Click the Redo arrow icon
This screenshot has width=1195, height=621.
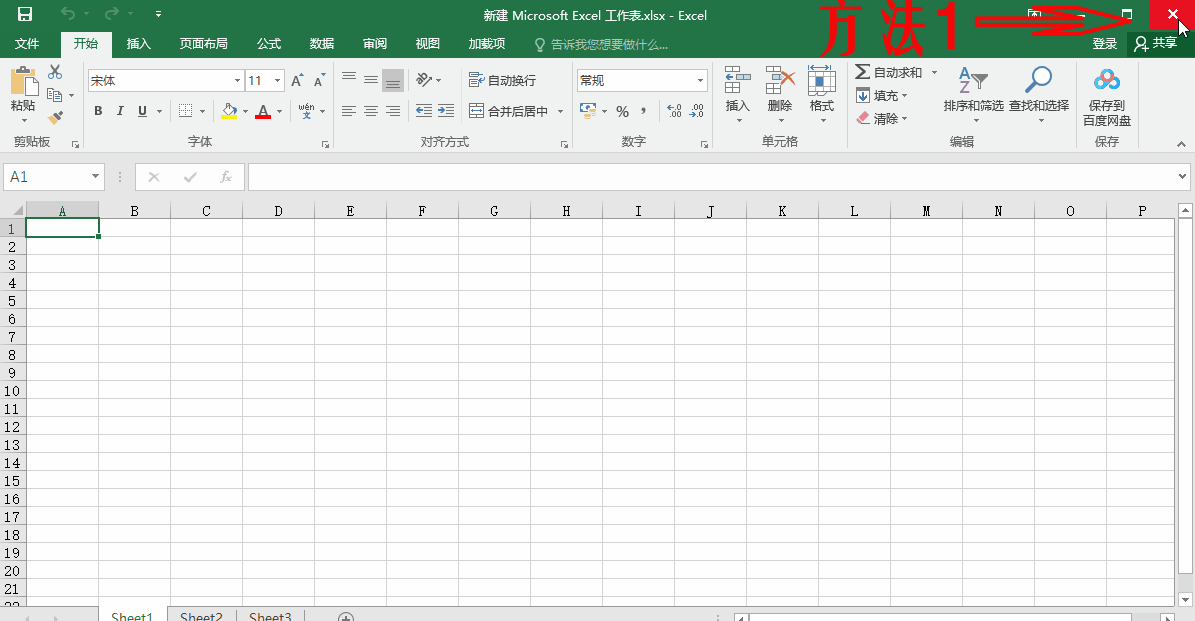tap(112, 14)
